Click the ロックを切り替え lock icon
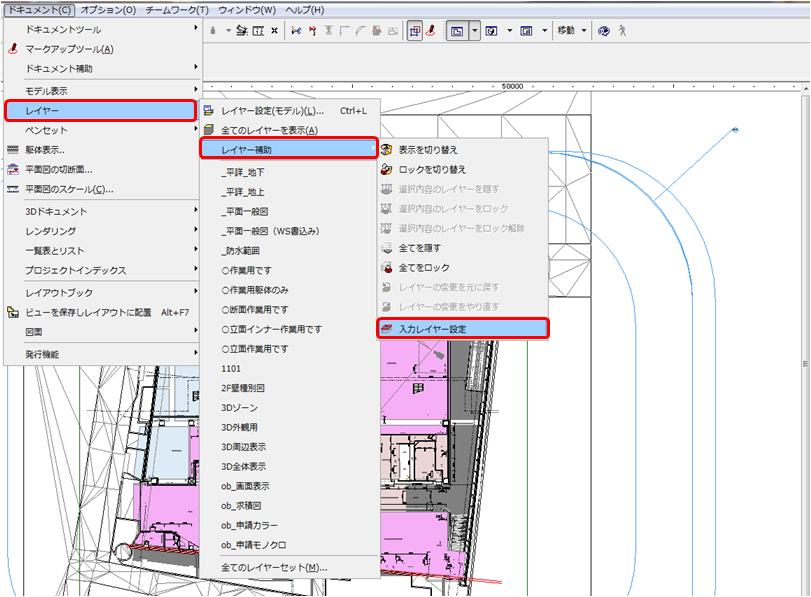The height and width of the screenshot is (597, 811). (x=387, y=170)
